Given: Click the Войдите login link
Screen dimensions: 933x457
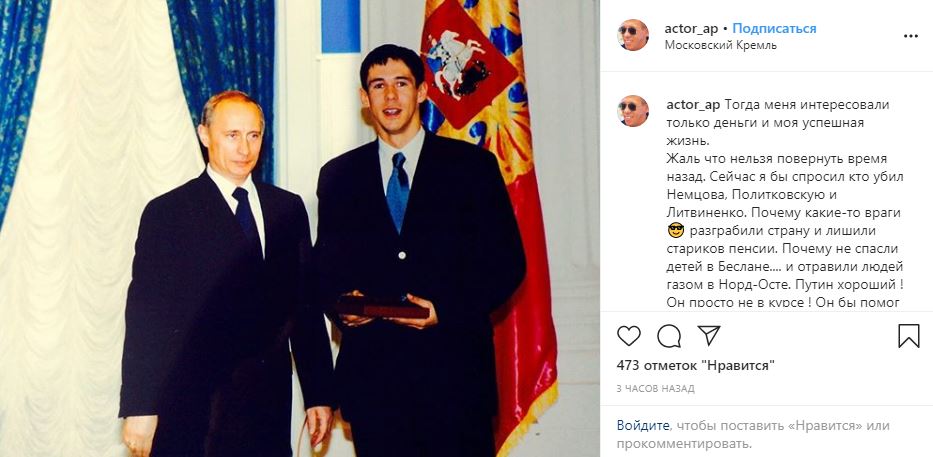Looking at the screenshot, I should 643,425.
